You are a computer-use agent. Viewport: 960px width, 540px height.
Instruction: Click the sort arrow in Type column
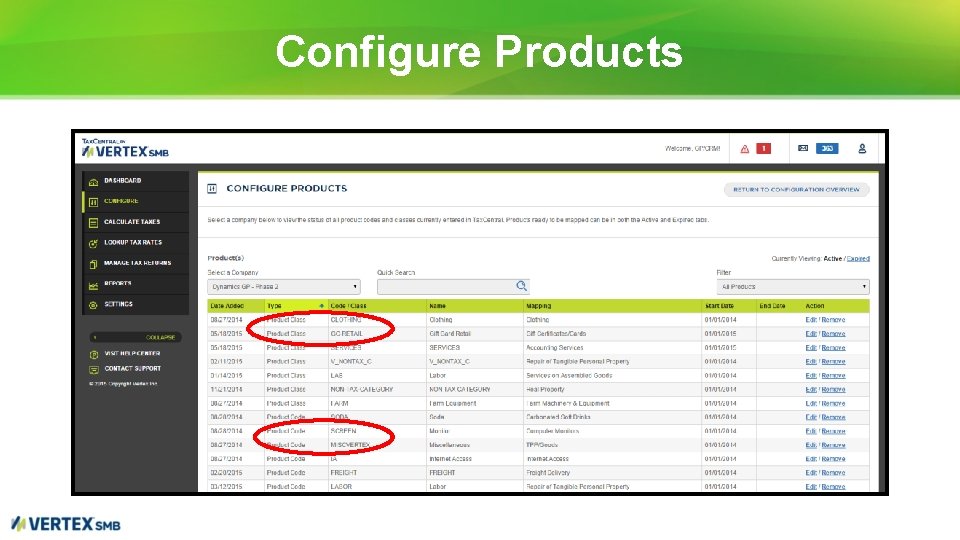click(321, 306)
